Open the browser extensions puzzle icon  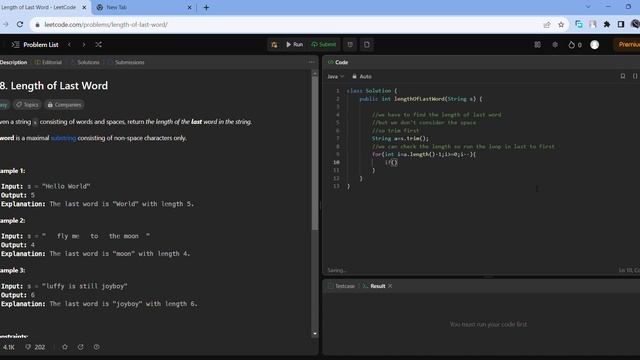click(607, 24)
